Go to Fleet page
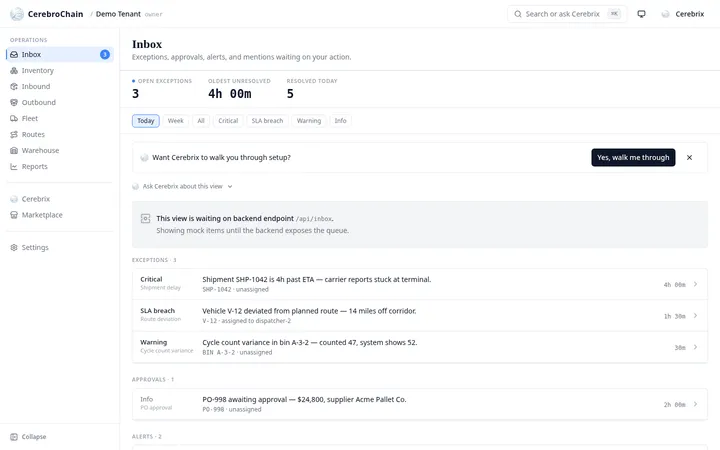720x450 pixels. point(60,118)
